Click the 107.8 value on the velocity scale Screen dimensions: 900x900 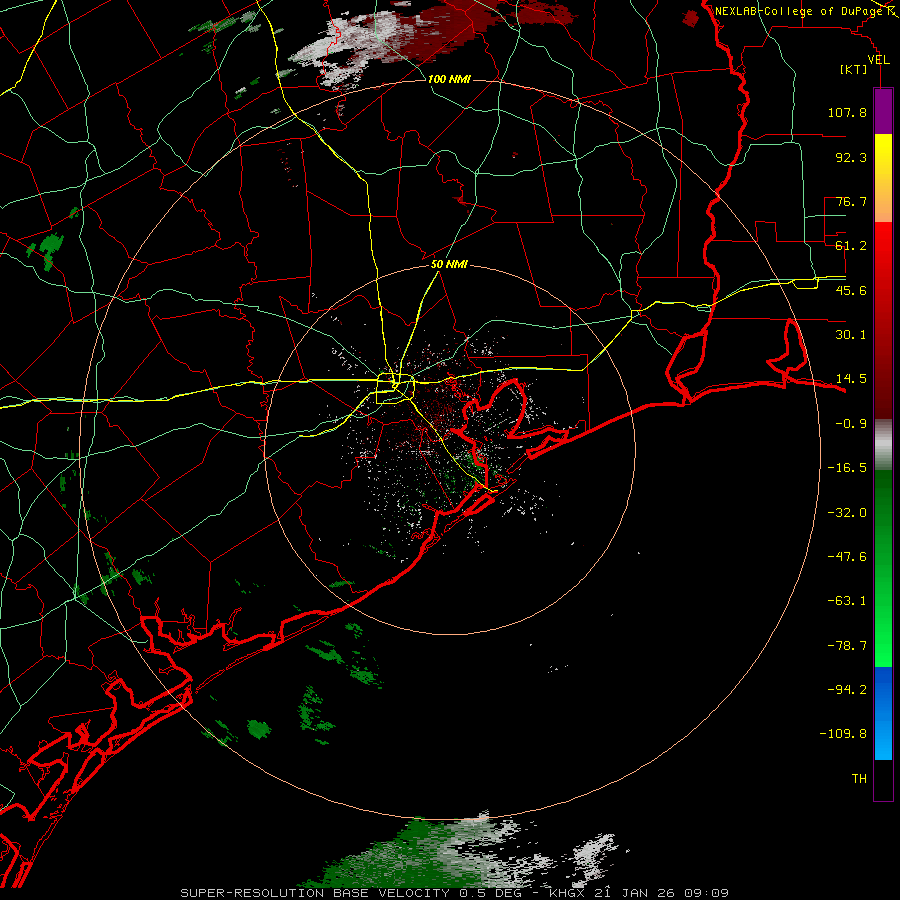[x=847, y=112]
